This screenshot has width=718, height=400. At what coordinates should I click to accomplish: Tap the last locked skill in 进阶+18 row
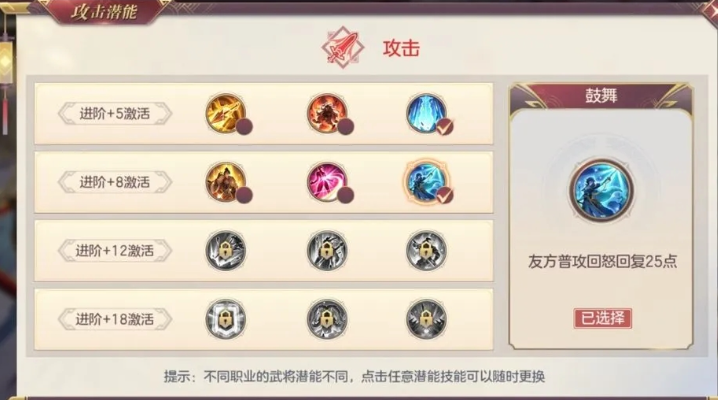pyautogui.click(x=426, y=319)
